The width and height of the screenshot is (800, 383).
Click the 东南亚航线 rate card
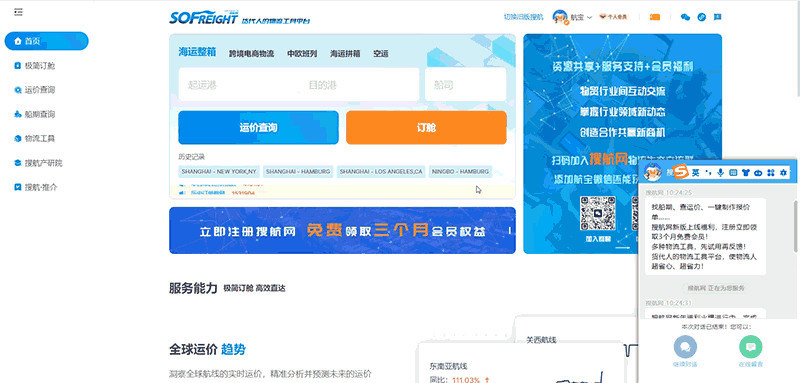click(520, 363)
